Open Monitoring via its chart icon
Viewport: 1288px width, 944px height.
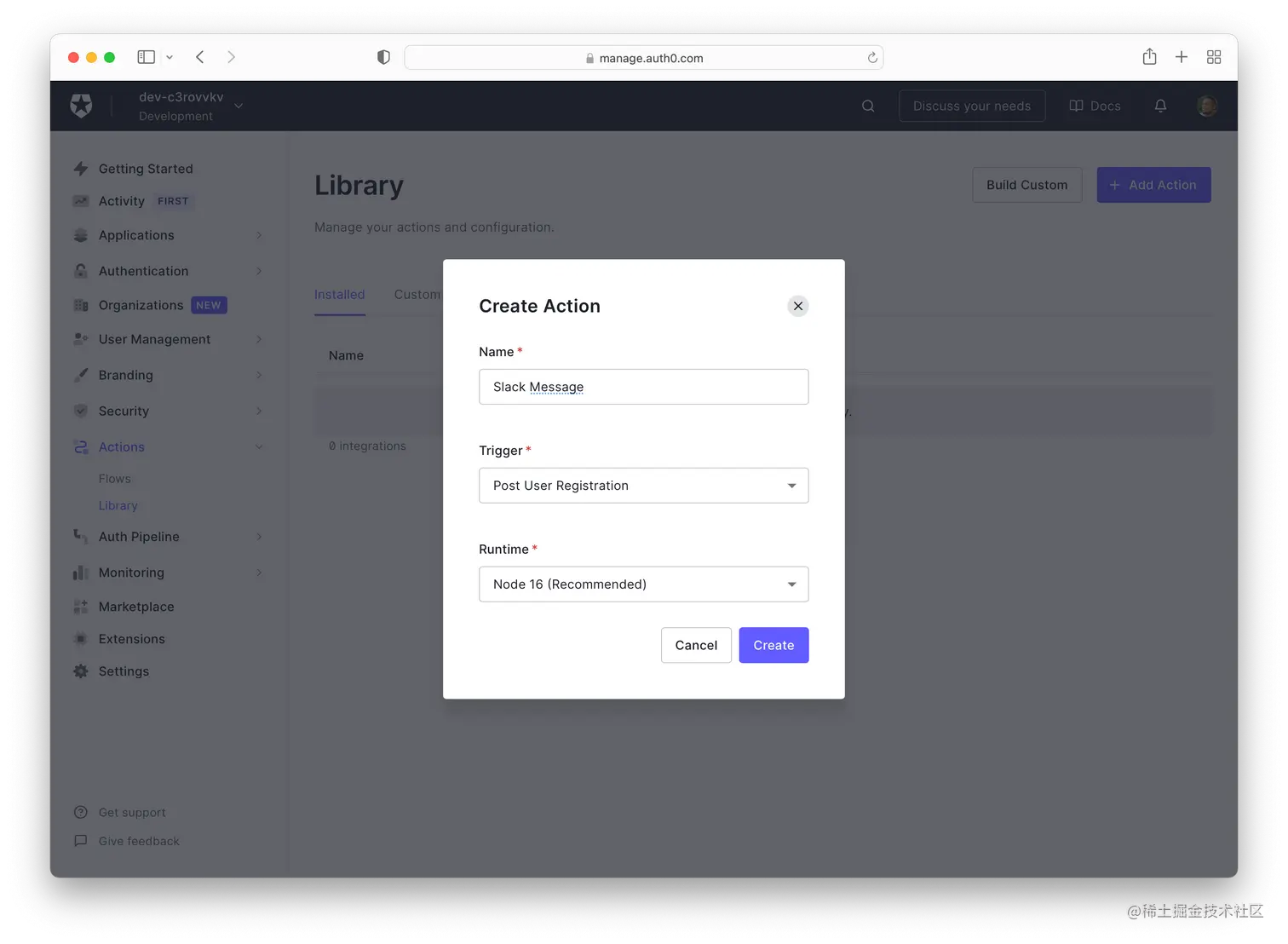click(x=81, y=572)
